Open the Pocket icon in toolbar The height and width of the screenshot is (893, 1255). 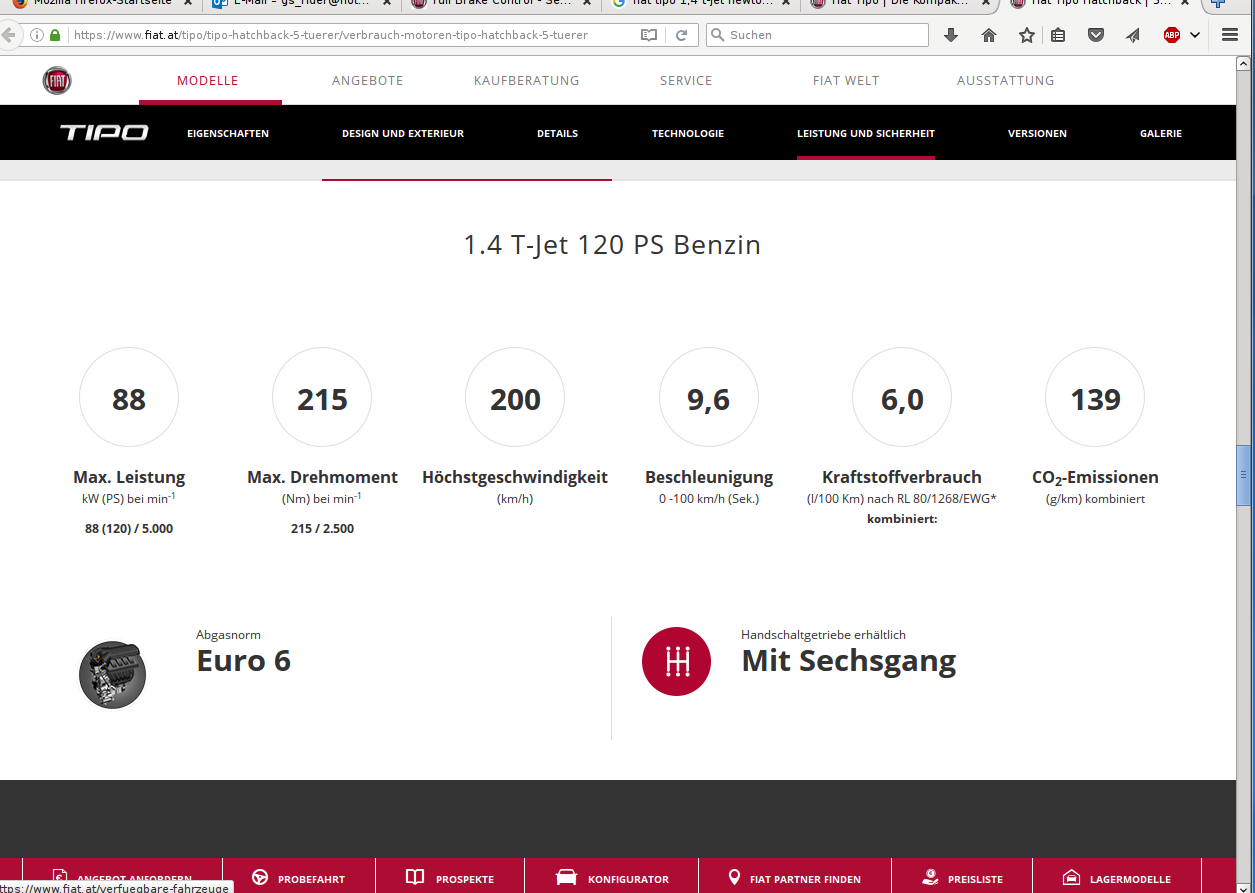(1096, 35)
